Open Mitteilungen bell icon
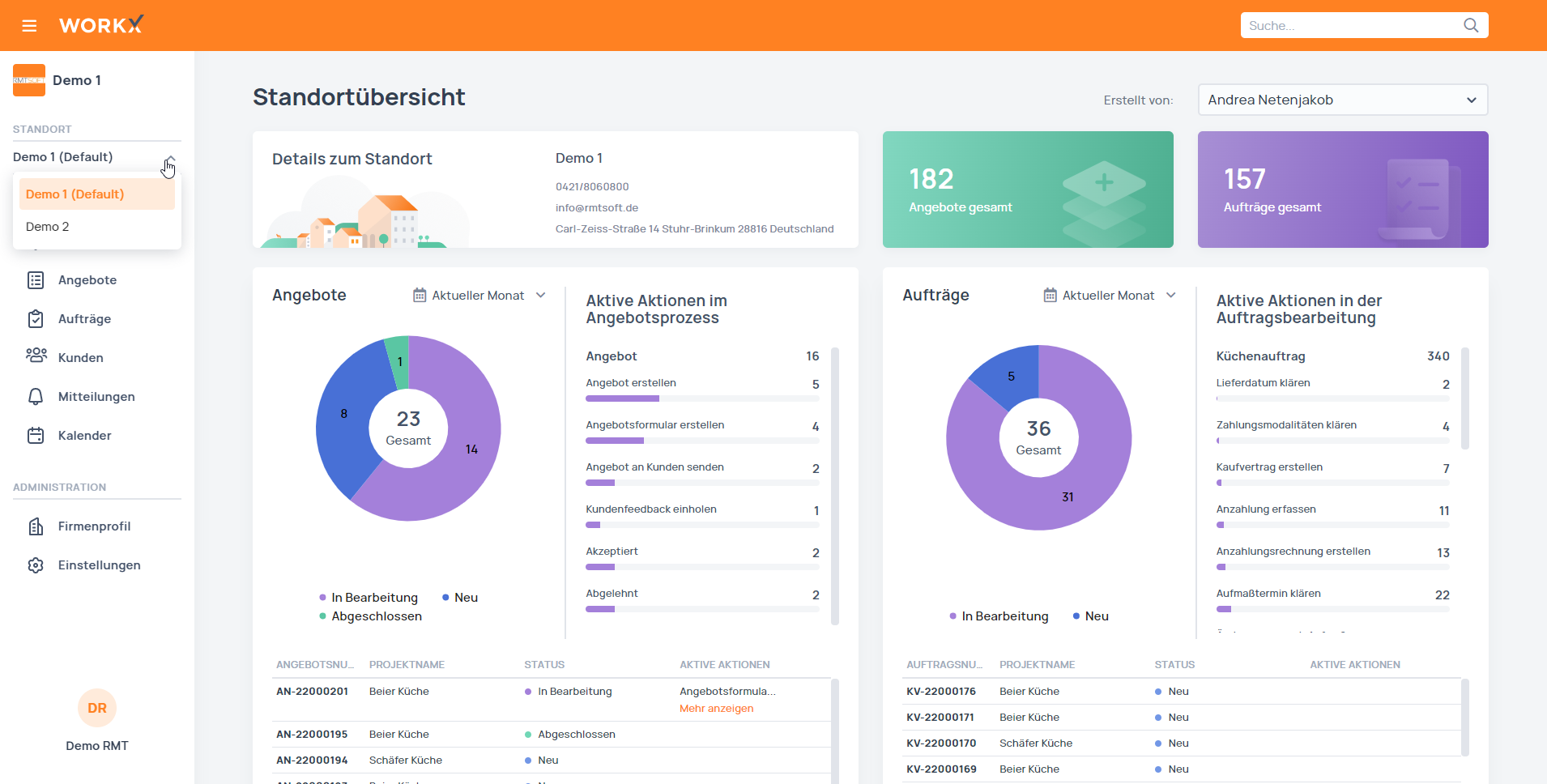Image resolution: width=1547 pixels, height=784 pixels. point(36,397)
